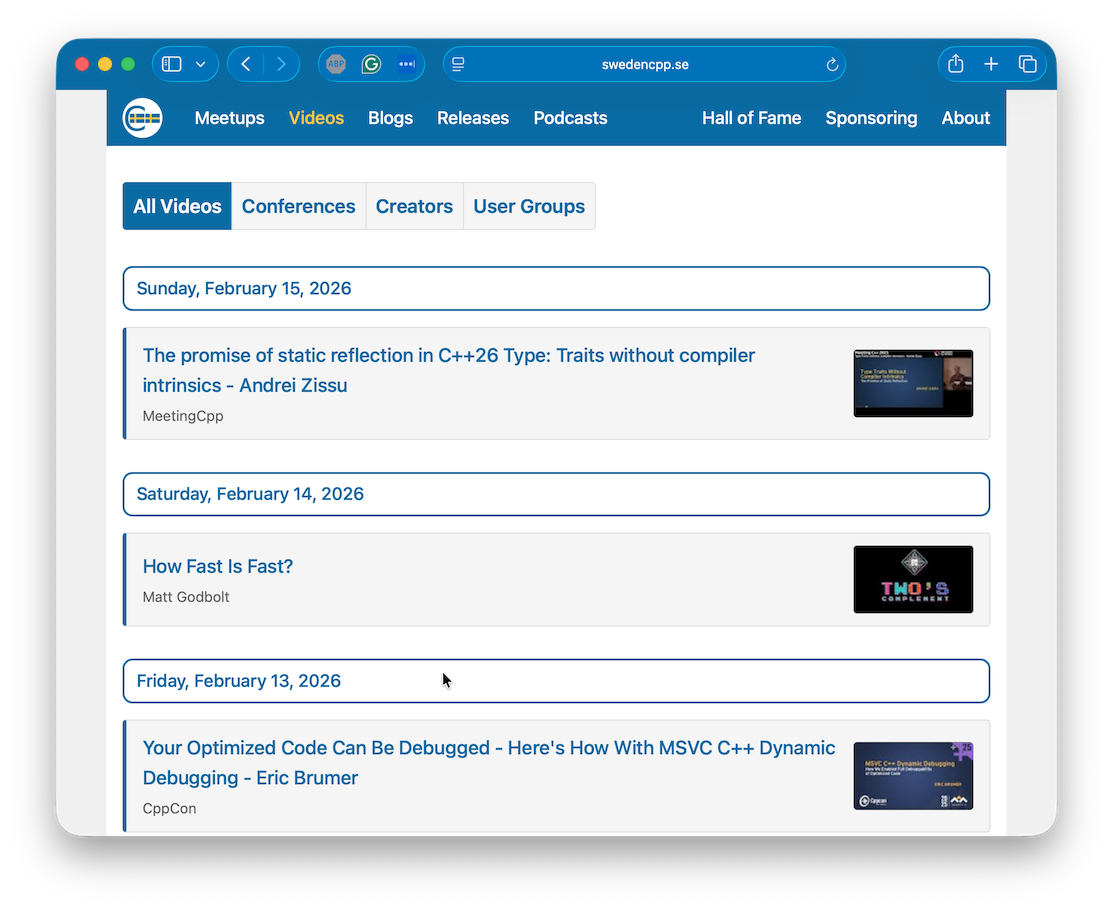Click the Share icon in toolbar
Viewport: 1113px width, 910px height.
[955, 64]
